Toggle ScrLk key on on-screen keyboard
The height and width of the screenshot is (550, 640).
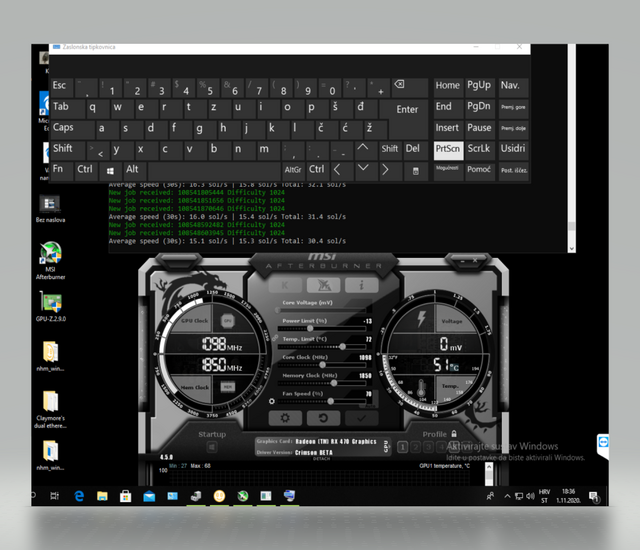(x=480, y=149)
